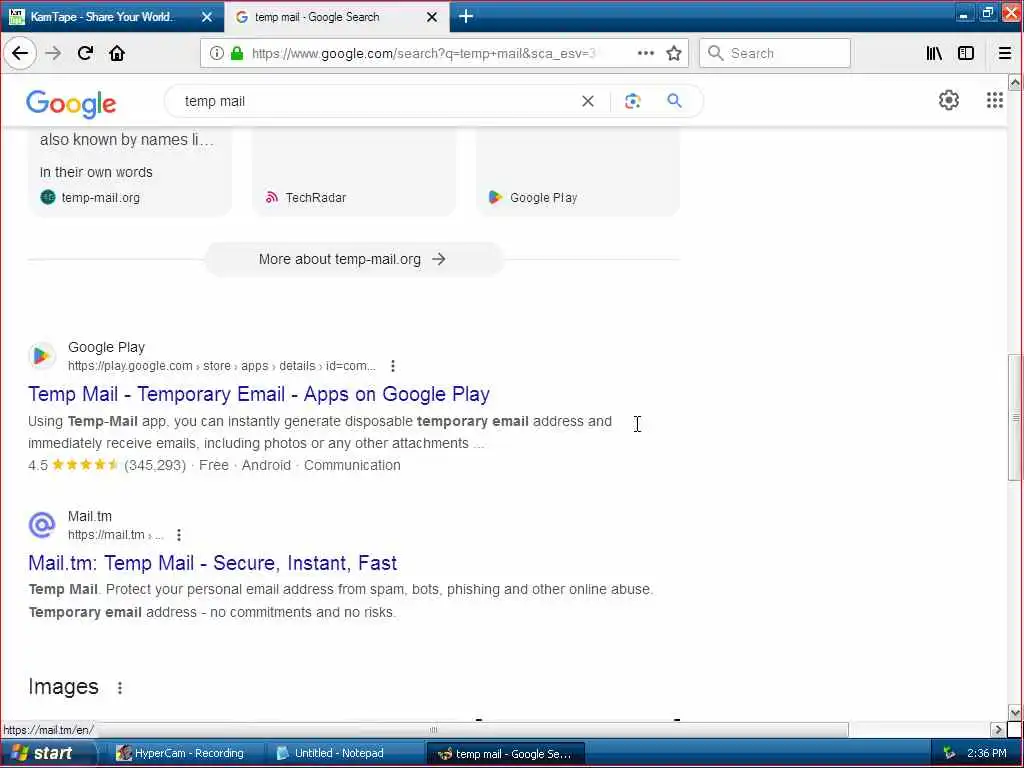The width and height of the screenshot is (1024, 768).
Task: Focus the Firefox Search field
Action: [775, 54]
